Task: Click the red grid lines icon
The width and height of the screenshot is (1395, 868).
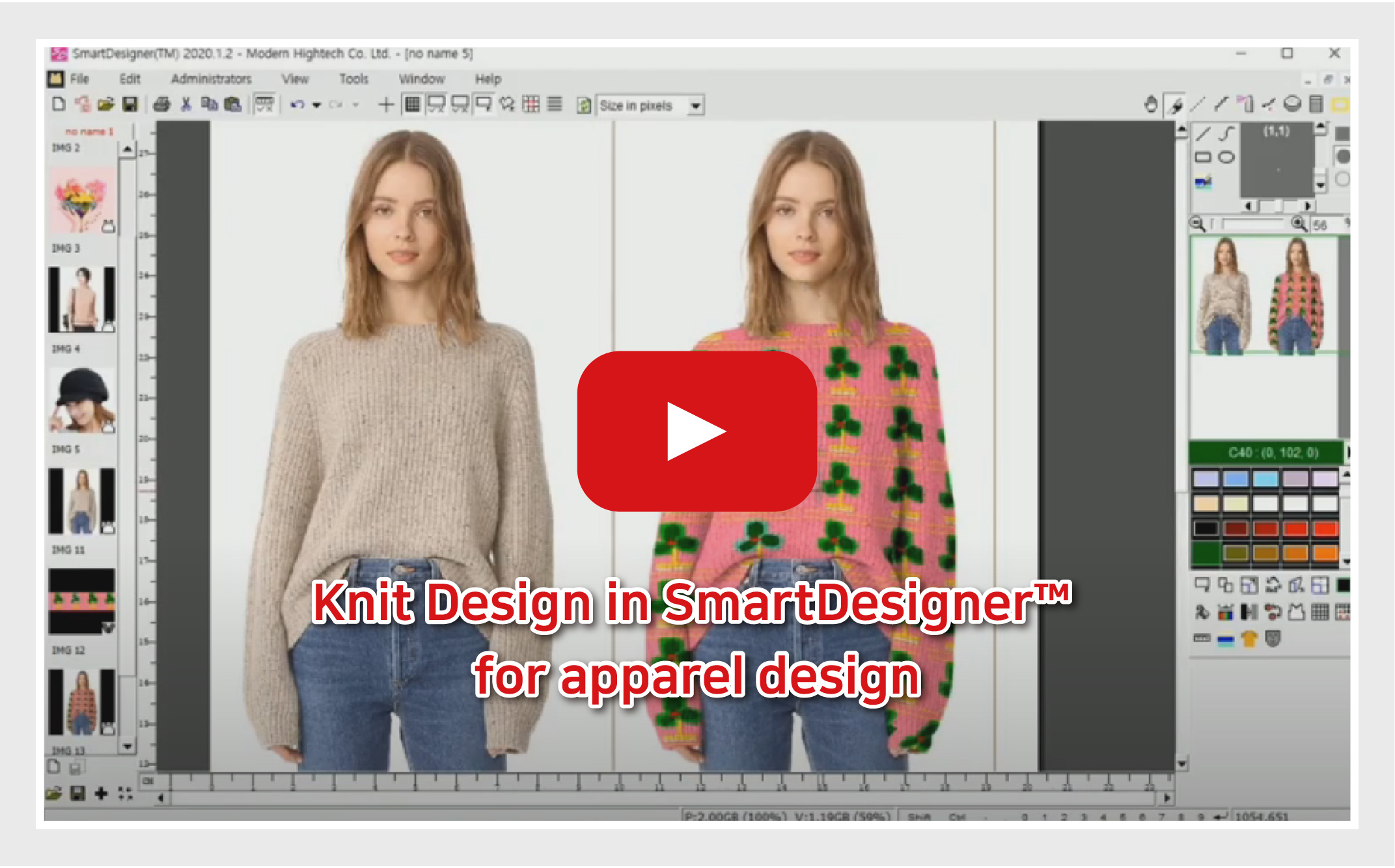Action: (x=531, y=104)
